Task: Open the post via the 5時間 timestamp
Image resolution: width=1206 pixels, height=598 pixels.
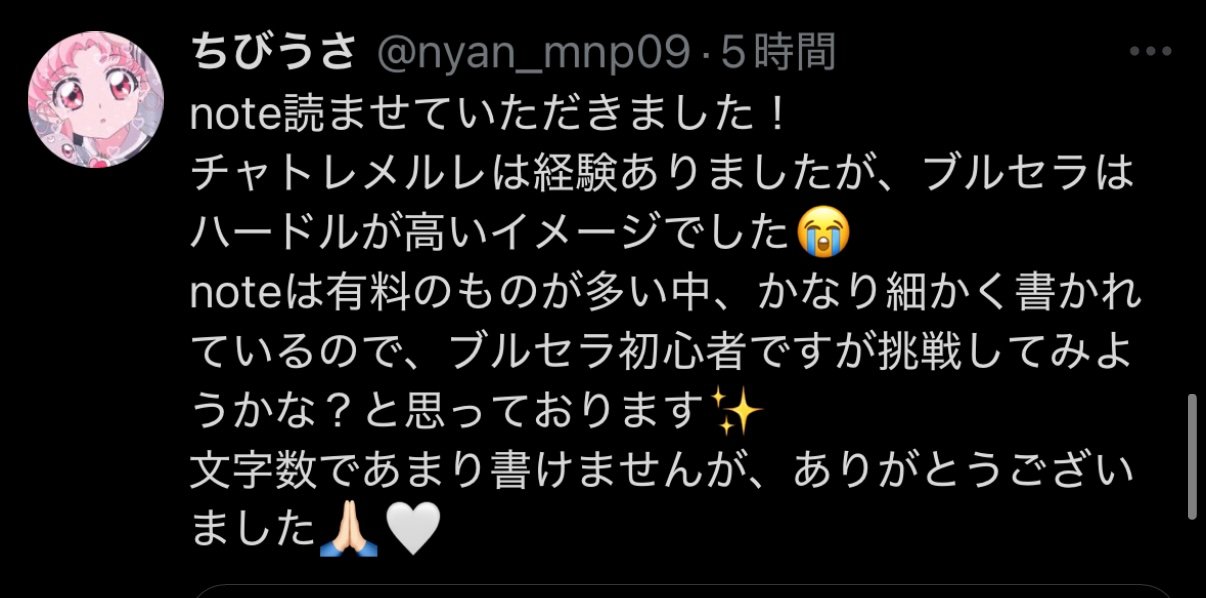Action: [776, 53]
